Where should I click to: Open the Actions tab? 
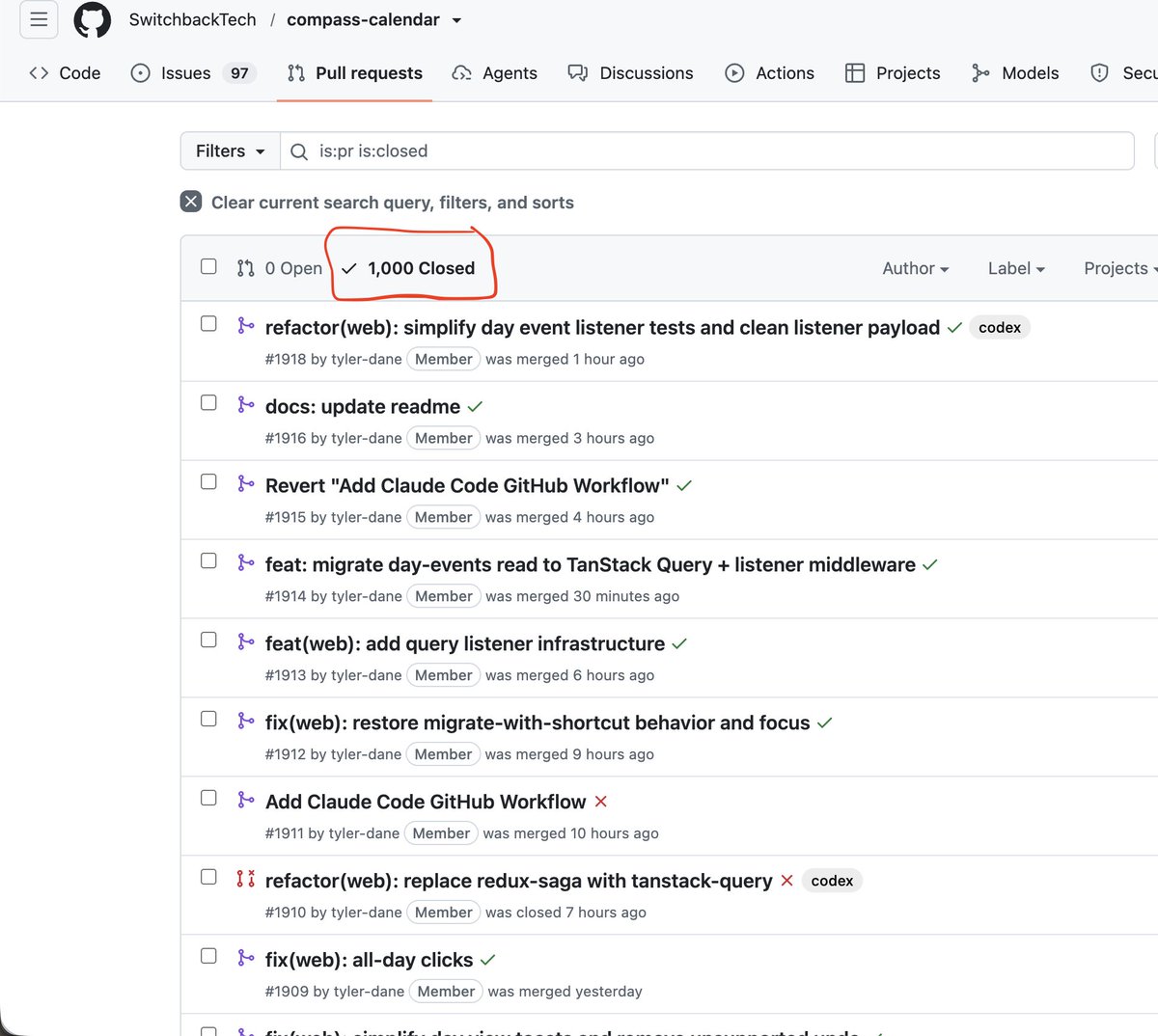coord(770,73)
